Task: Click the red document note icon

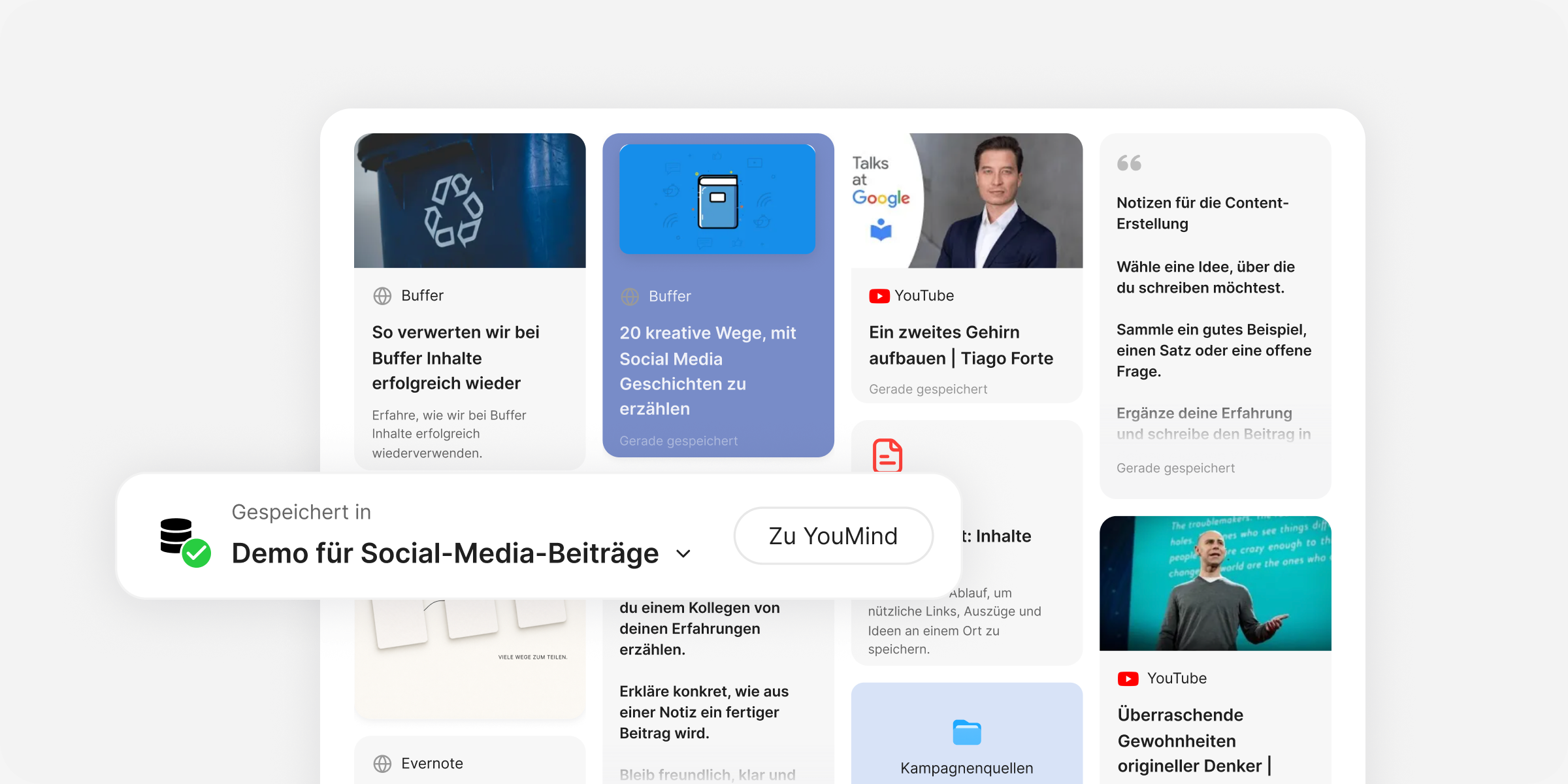Action: pyautogui.click(x=887, y=455)
